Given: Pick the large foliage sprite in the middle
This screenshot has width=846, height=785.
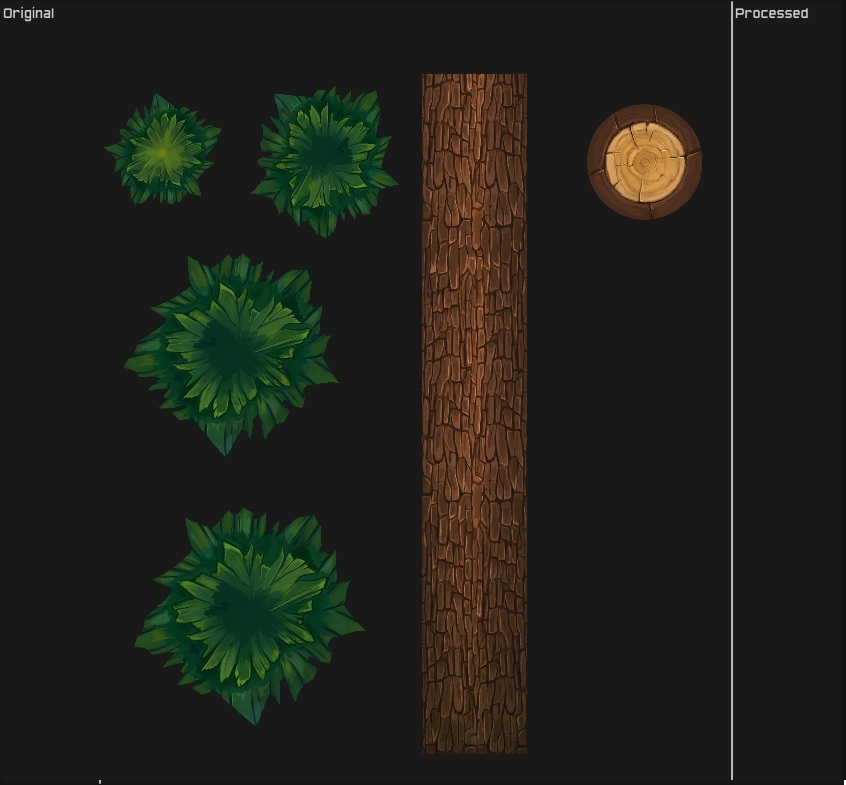Looking at the screenshot, I should point(231,354).
